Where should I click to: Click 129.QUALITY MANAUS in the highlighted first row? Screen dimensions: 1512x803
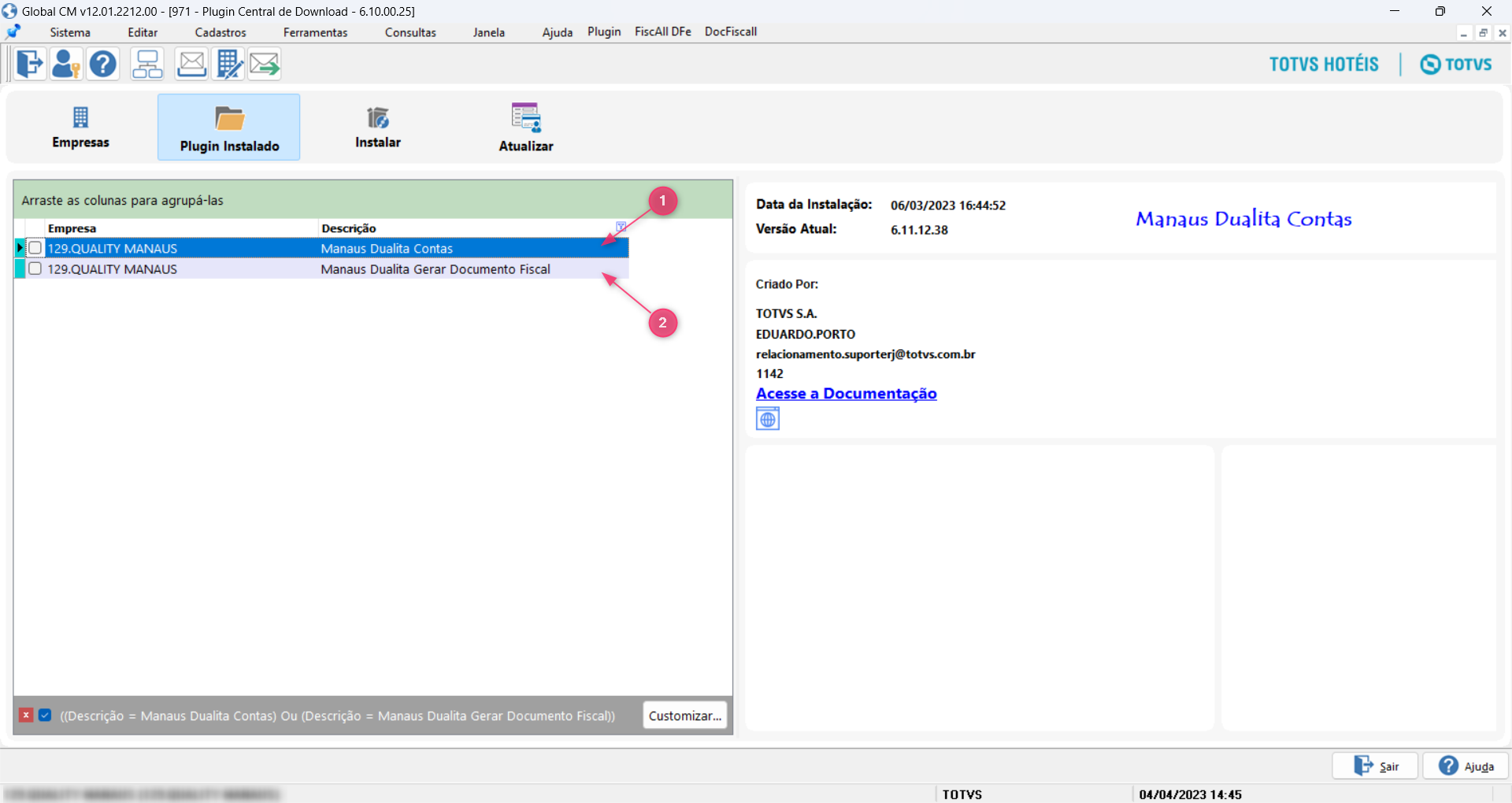coord(113,249)
